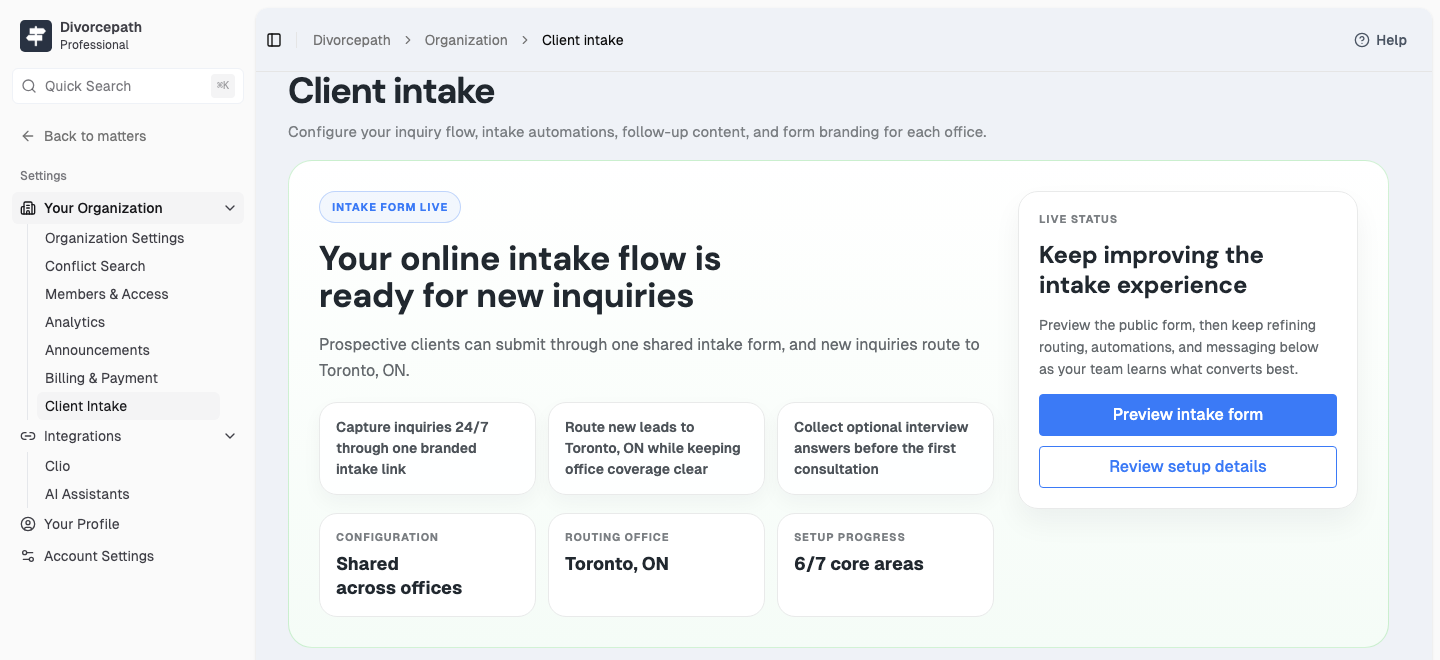This screenshot has width=1440, height=660.
Task: Click 6/7 core areas progress text
Action: [x=859, y=564]
